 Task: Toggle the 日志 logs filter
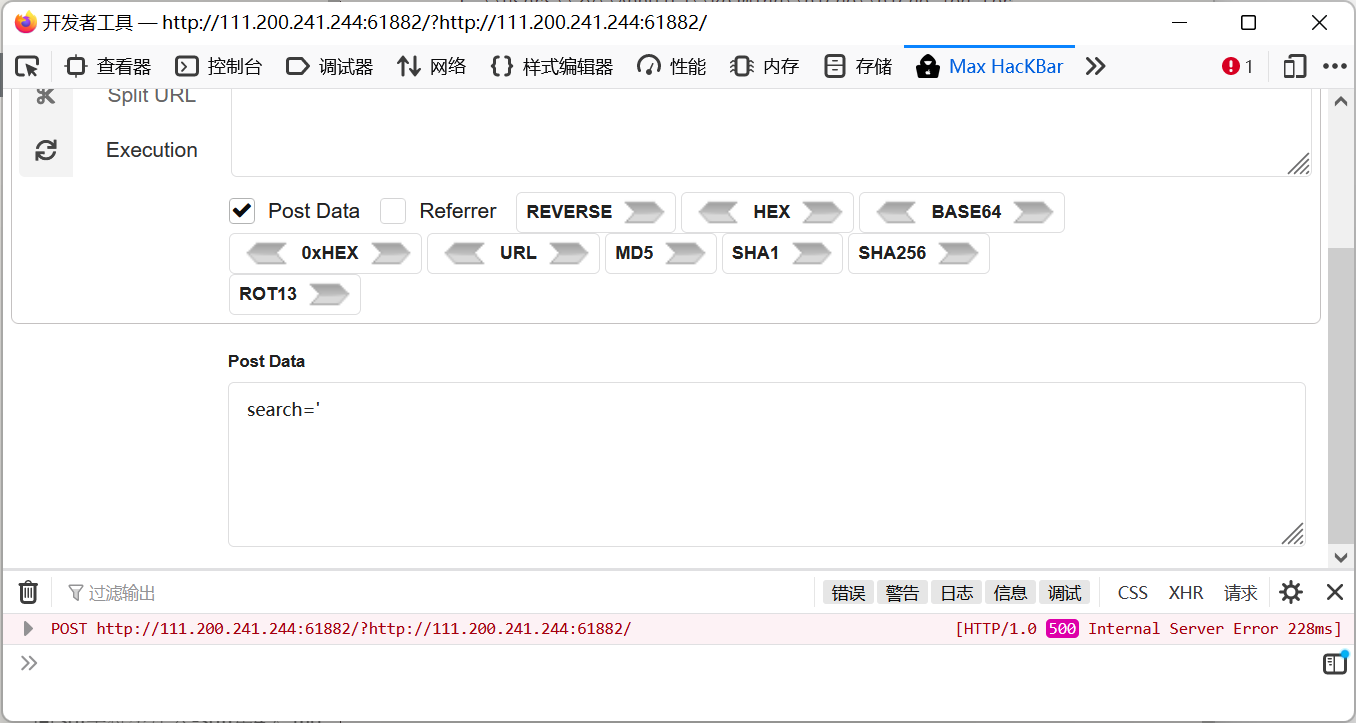pyautogui.click(x=957, y=593)
